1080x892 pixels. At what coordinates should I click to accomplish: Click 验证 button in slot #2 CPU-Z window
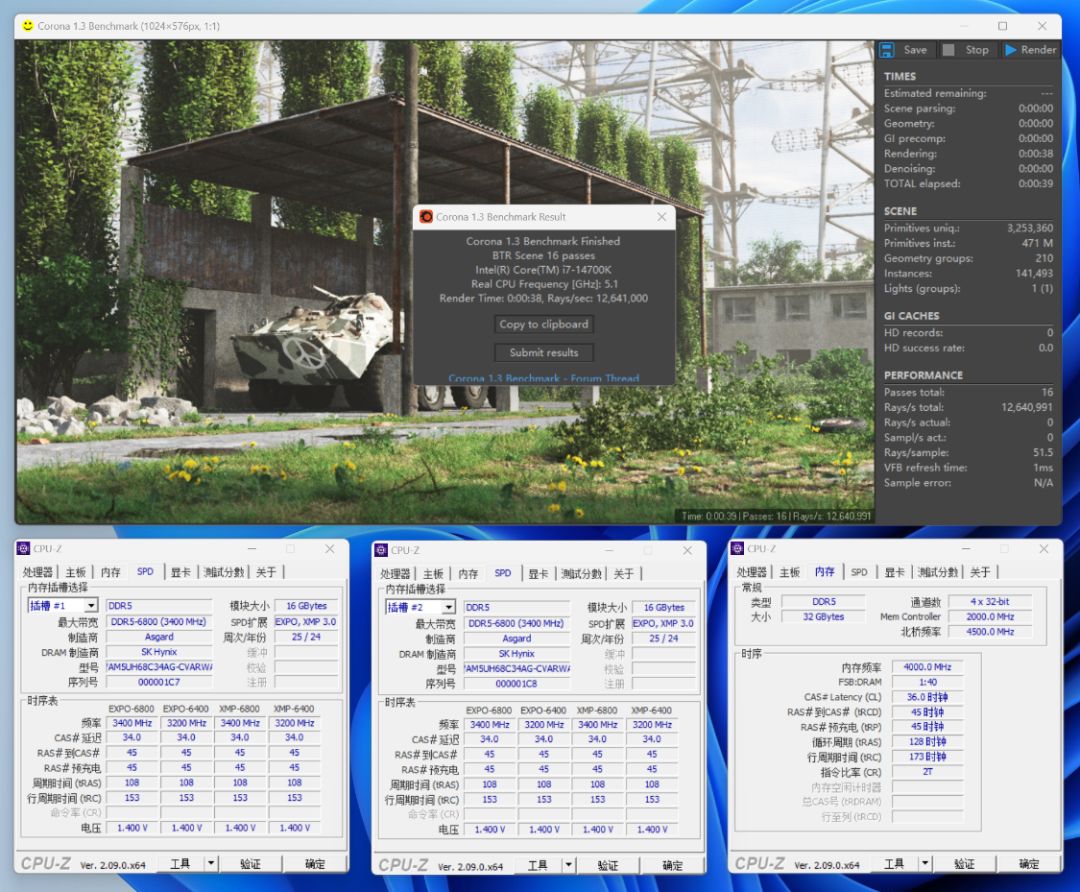point(608,864)
